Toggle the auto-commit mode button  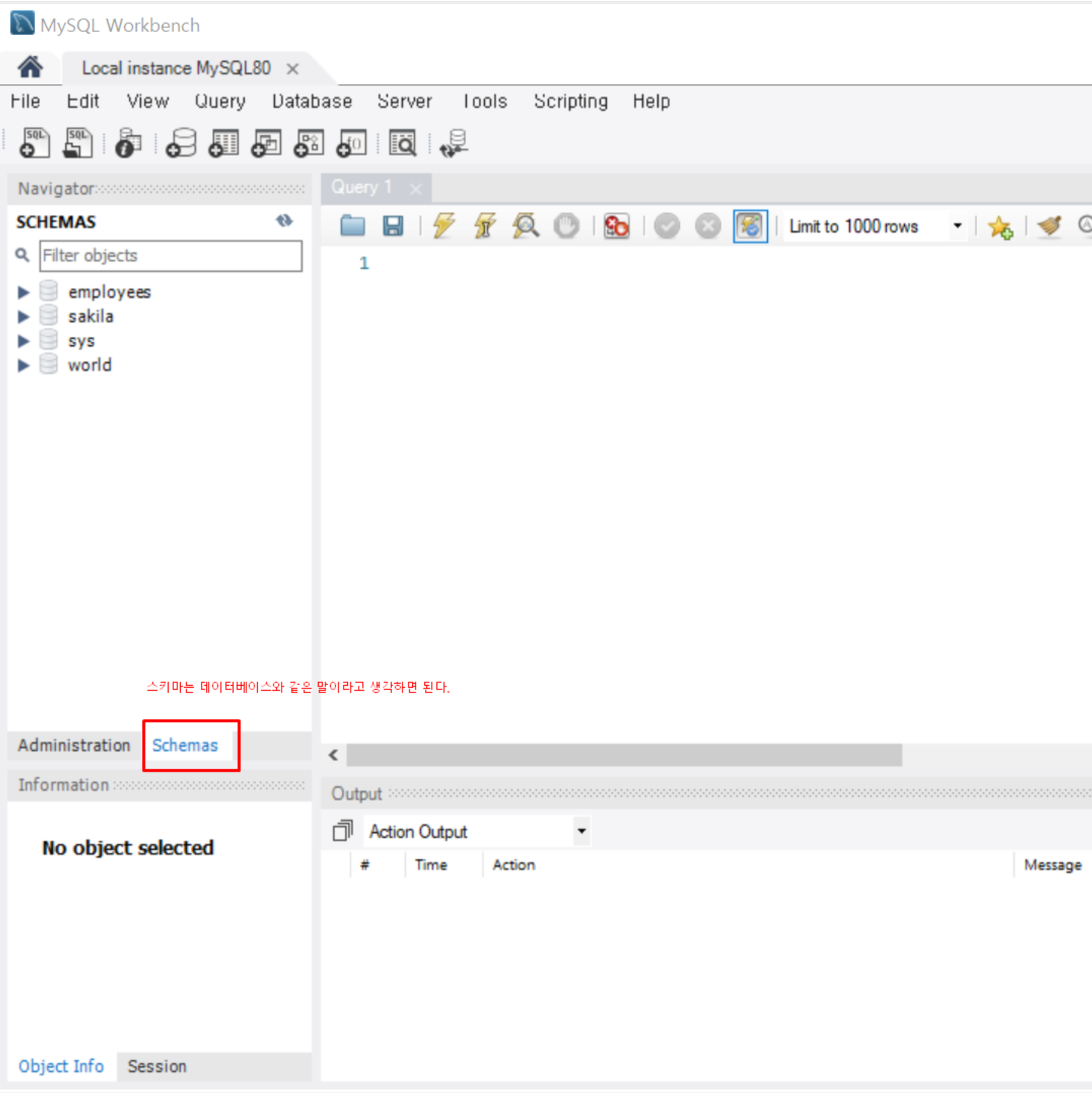coord(750,226)
